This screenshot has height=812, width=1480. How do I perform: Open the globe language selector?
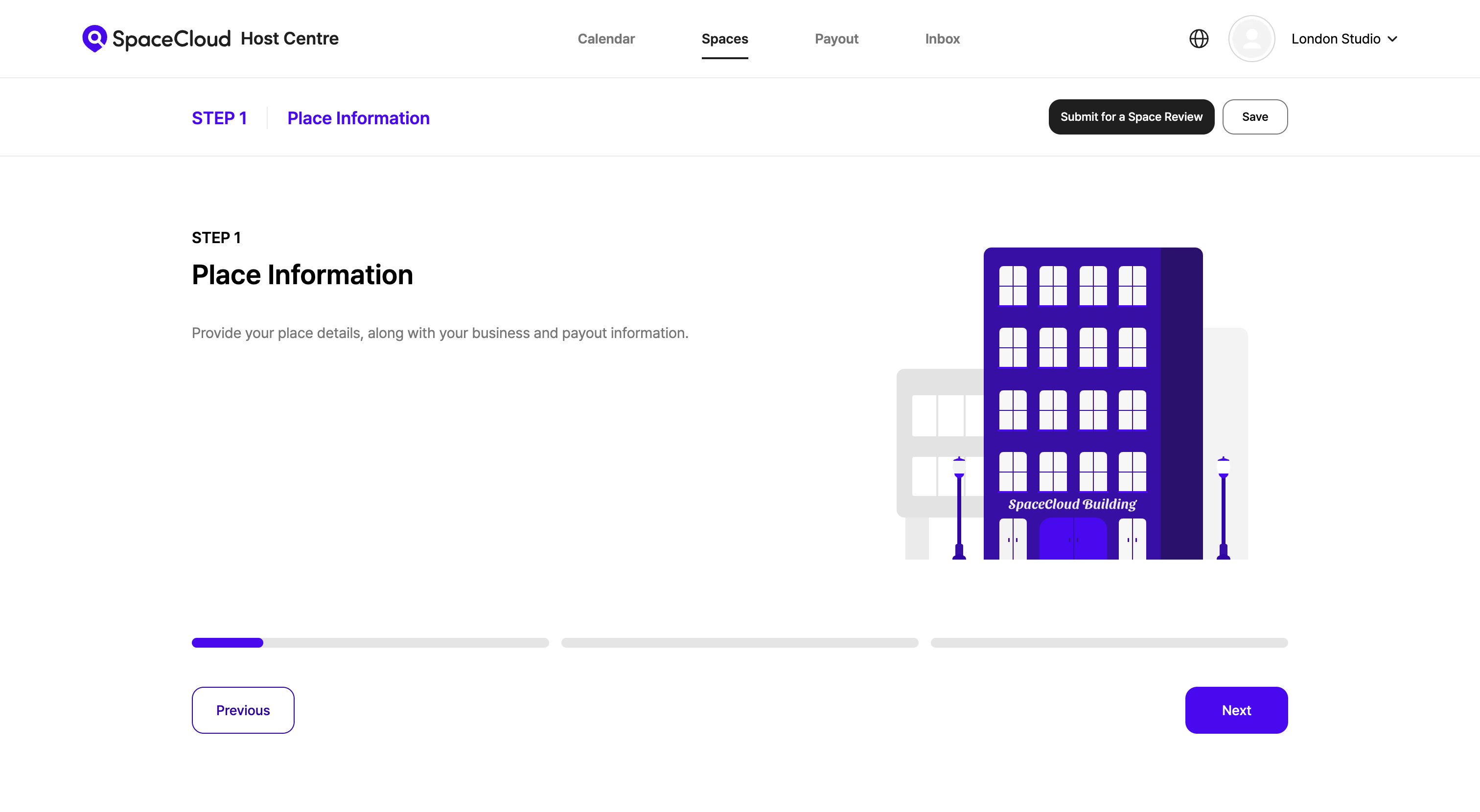tap(1199, 39)
